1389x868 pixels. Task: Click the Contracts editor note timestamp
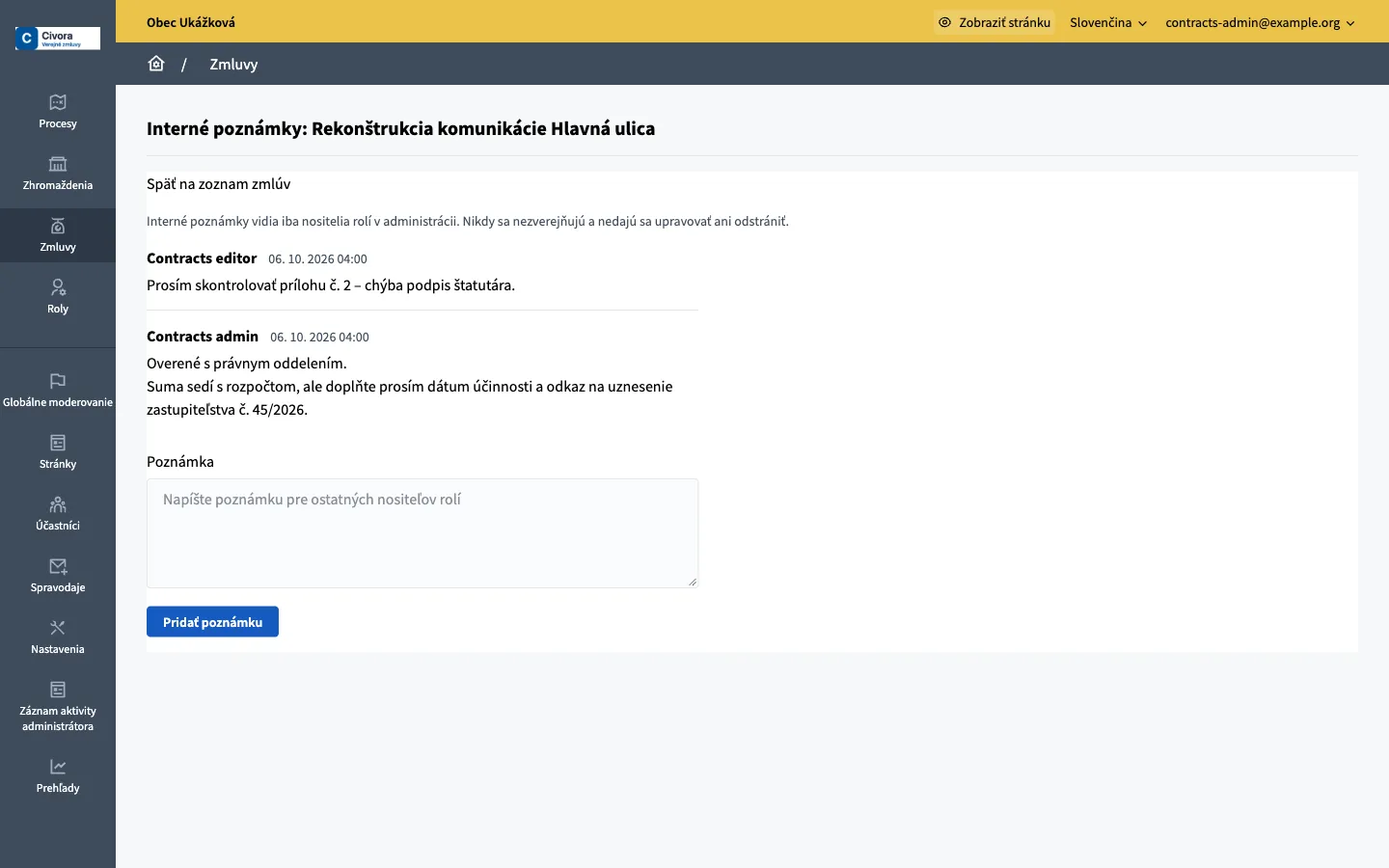tap(317, 259)
